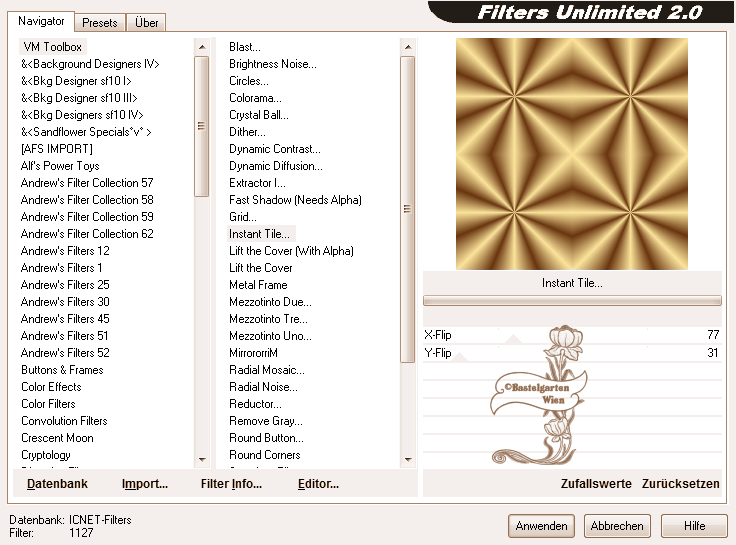Select Crystal Ball... filter
Screen dimensions: 736x545
(x=259, y=115)
